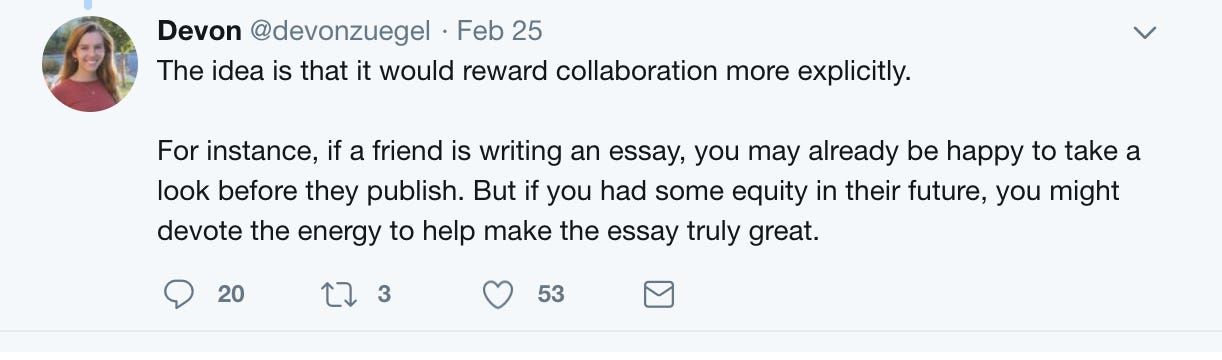The image size is (1222, 360).
Task: Retweet this tweet via the arrows icon
Action: pyautogui.click(x=335, y=294)
